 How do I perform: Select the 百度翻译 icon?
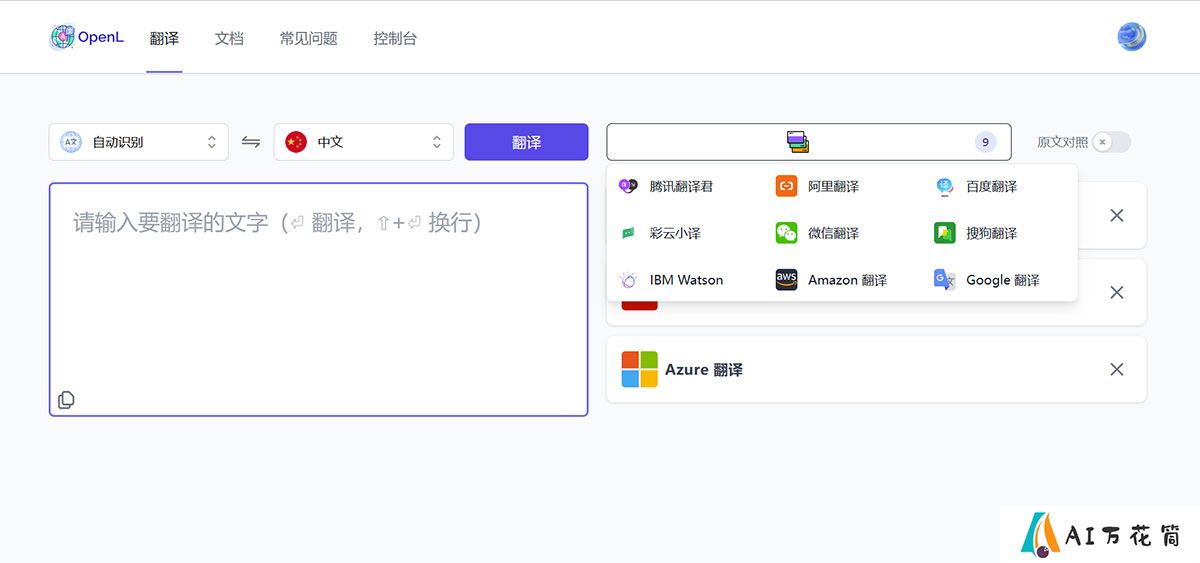[944, 186]
